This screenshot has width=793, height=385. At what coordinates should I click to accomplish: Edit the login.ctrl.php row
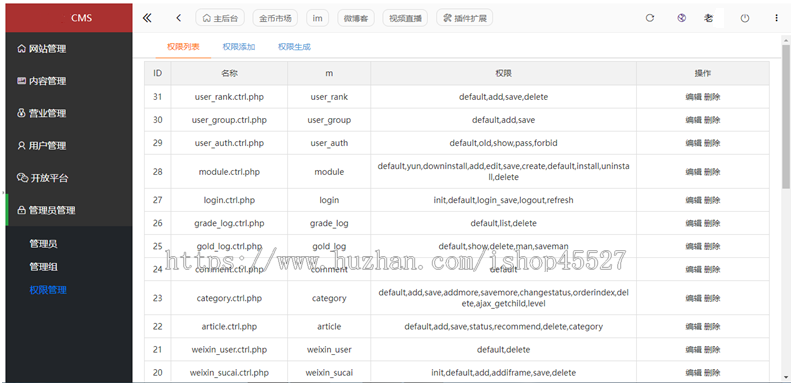693,200
